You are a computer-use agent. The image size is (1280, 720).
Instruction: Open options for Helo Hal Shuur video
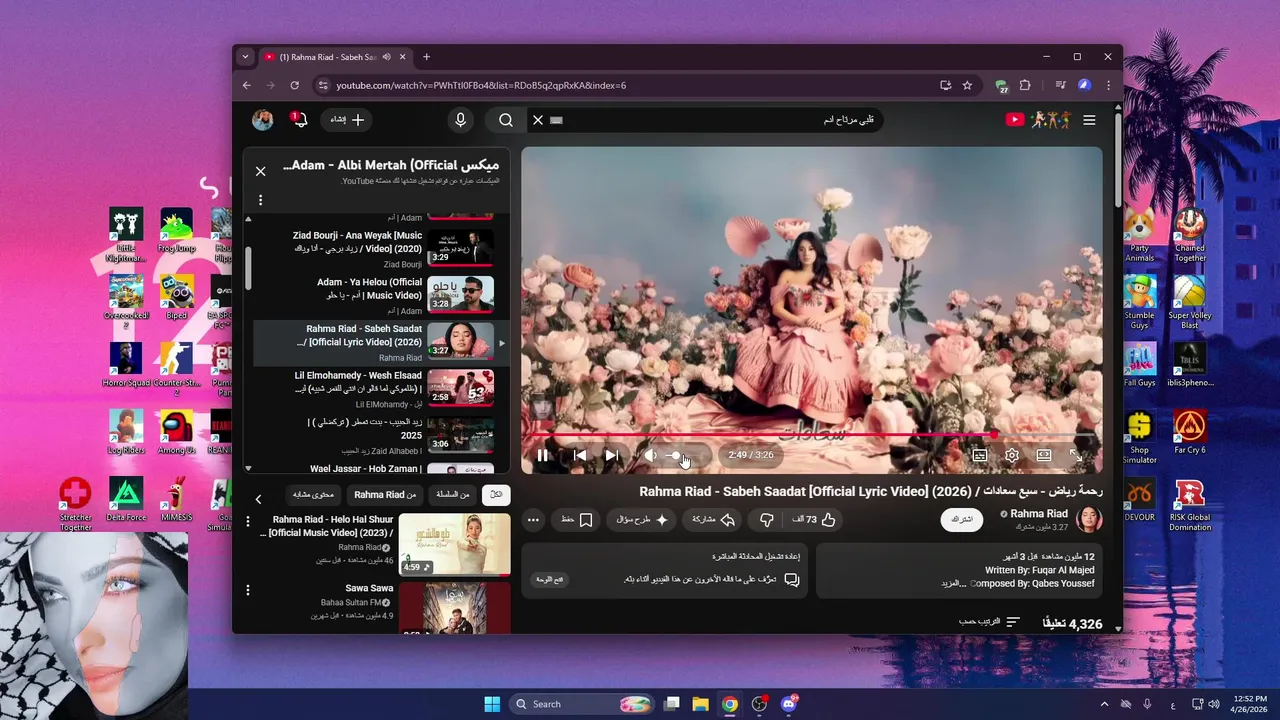(248, 523)
